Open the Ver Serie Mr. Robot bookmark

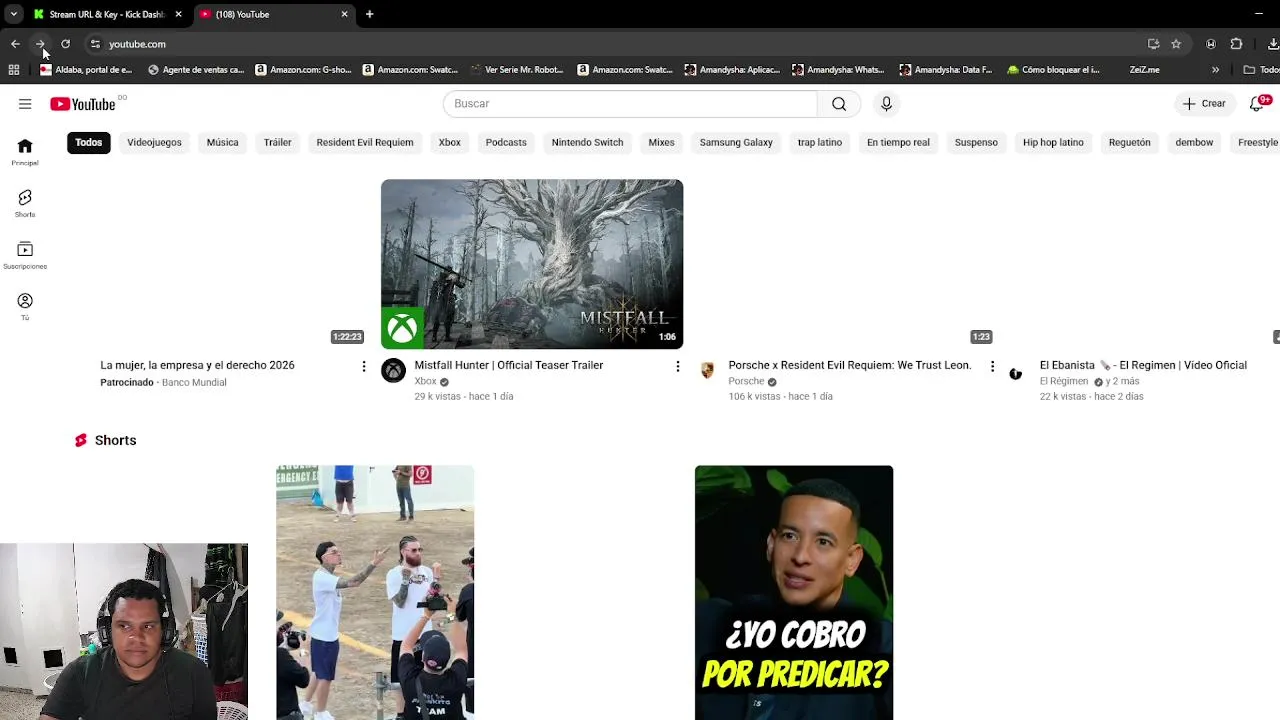(517, 70)
